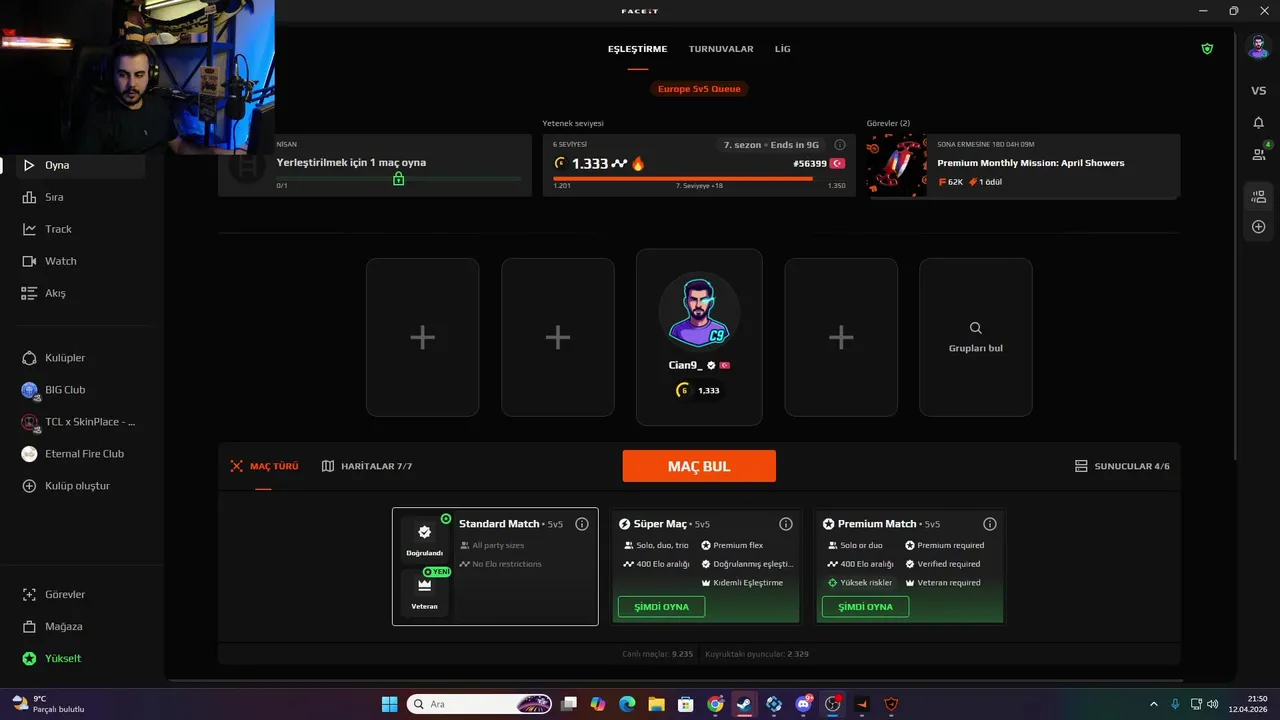Switch to the LİG tab
This screenshot has width=1280, height=720.
click(x=782, y=49)
